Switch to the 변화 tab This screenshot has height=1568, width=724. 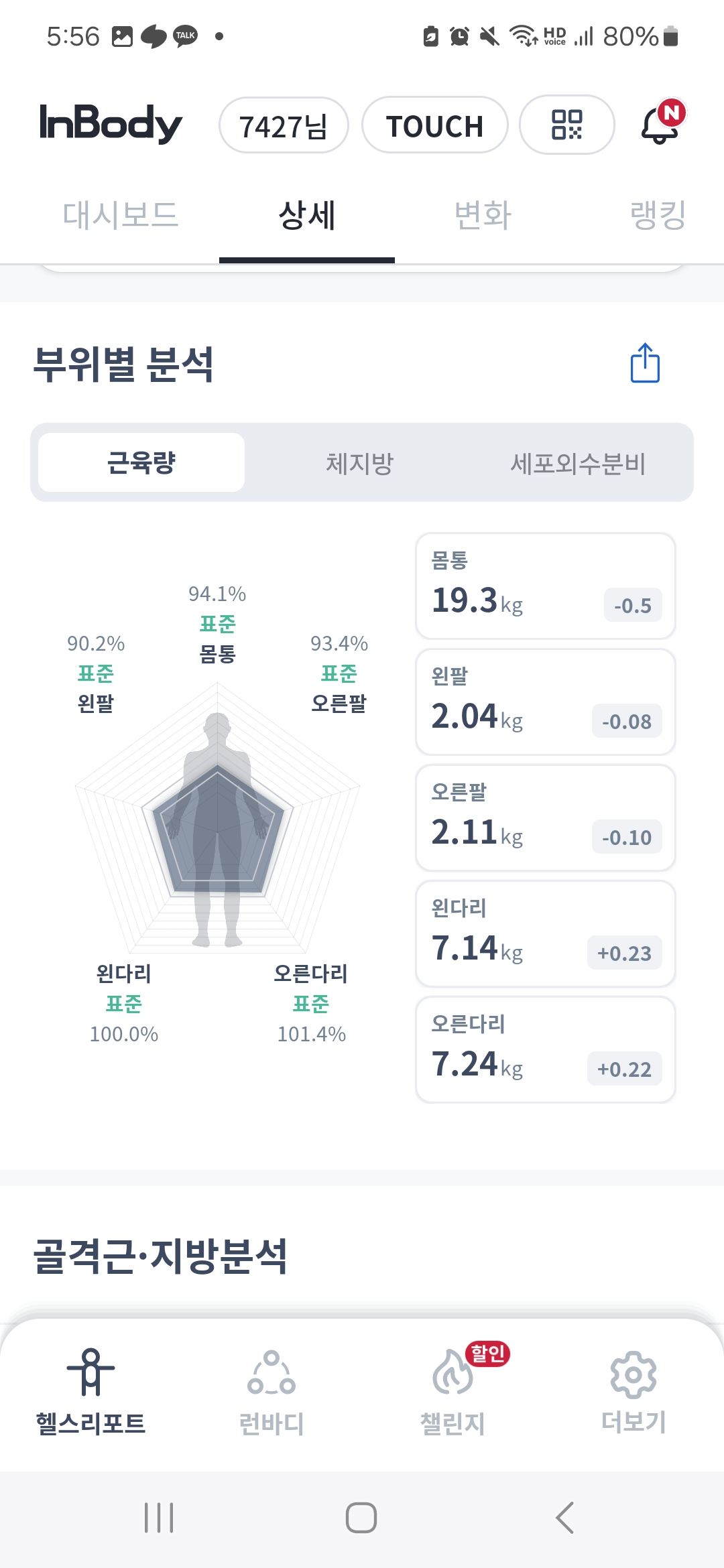[483, 216]
